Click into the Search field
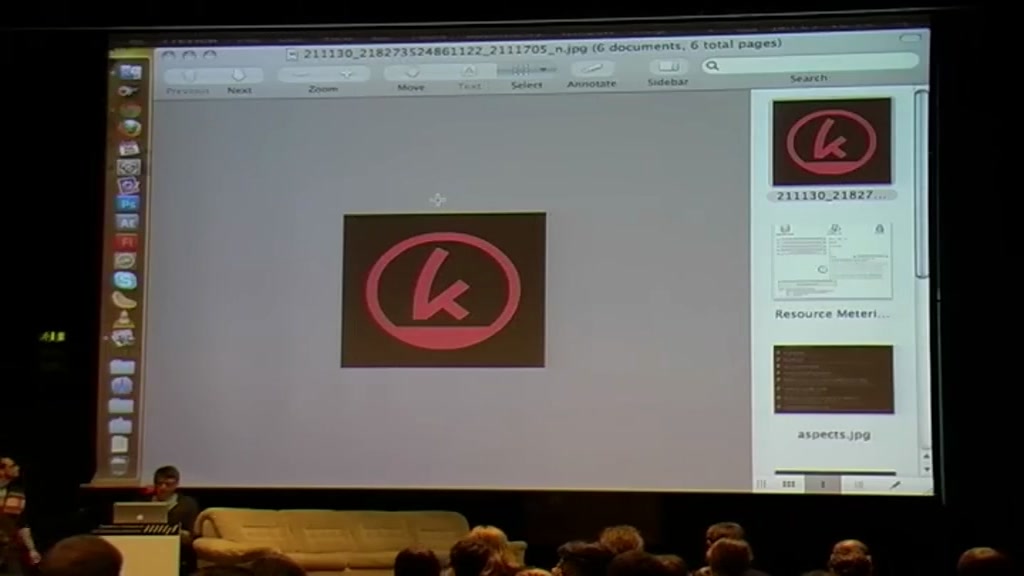This screenshot has height=576, width=1024. tap(810, 65)
